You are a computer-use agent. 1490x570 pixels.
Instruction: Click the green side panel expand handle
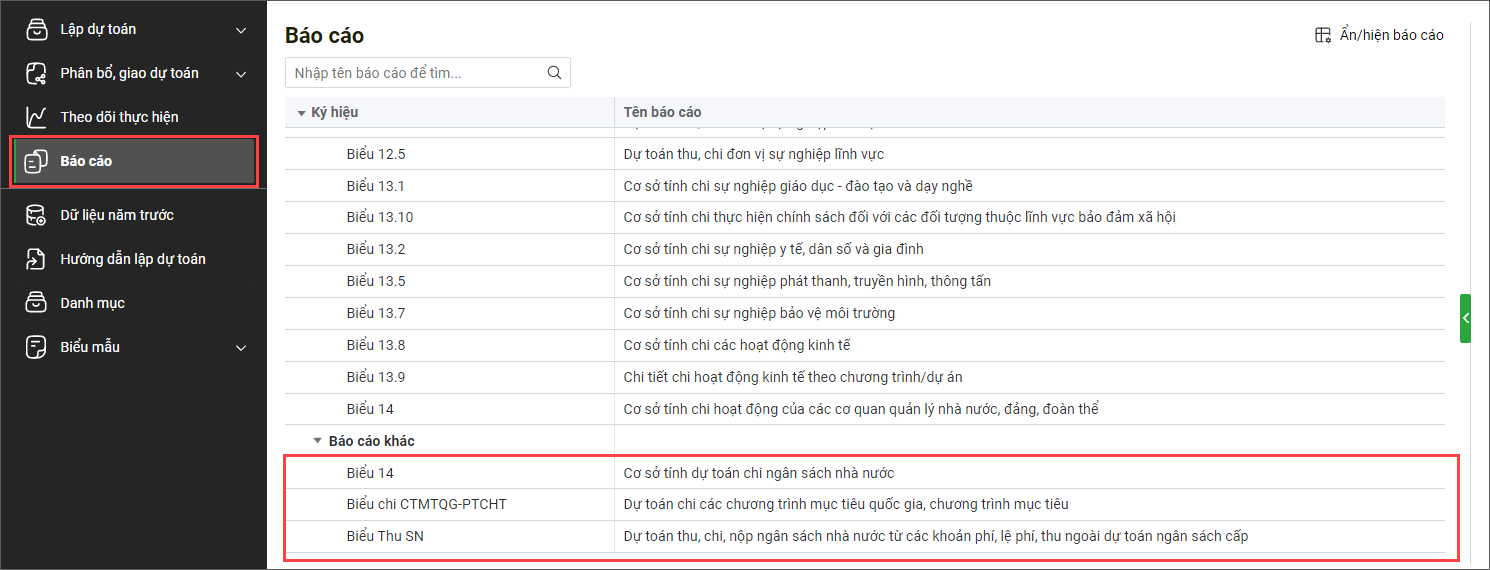1465,318
